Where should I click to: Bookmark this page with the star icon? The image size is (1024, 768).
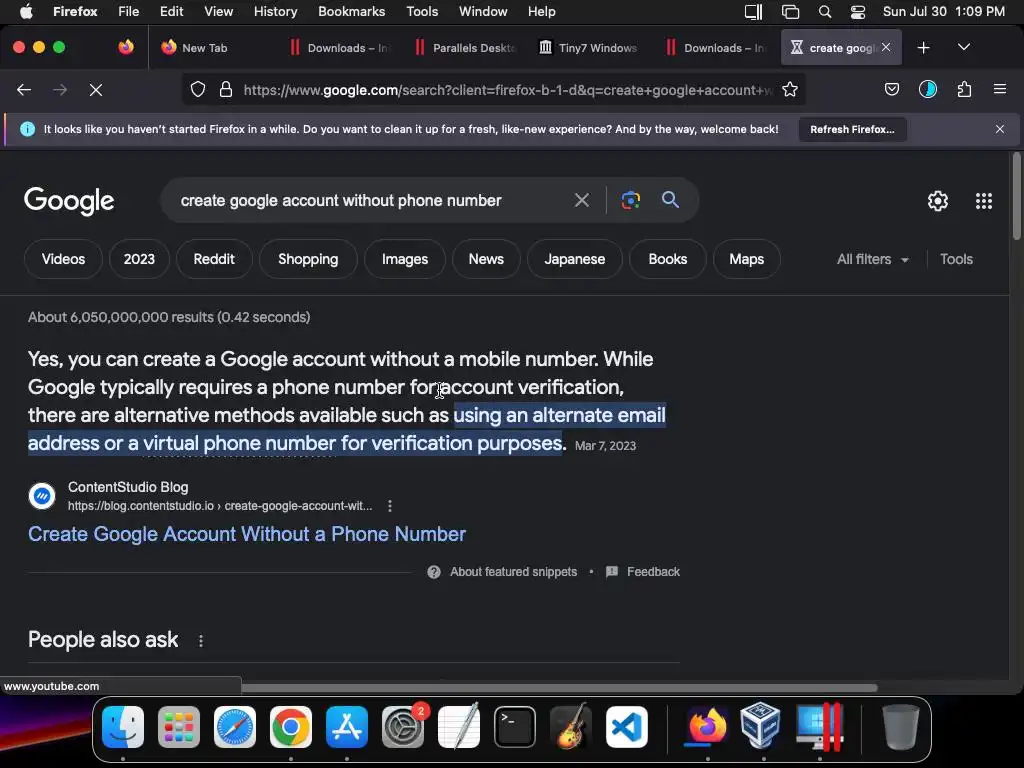[790, 89]
